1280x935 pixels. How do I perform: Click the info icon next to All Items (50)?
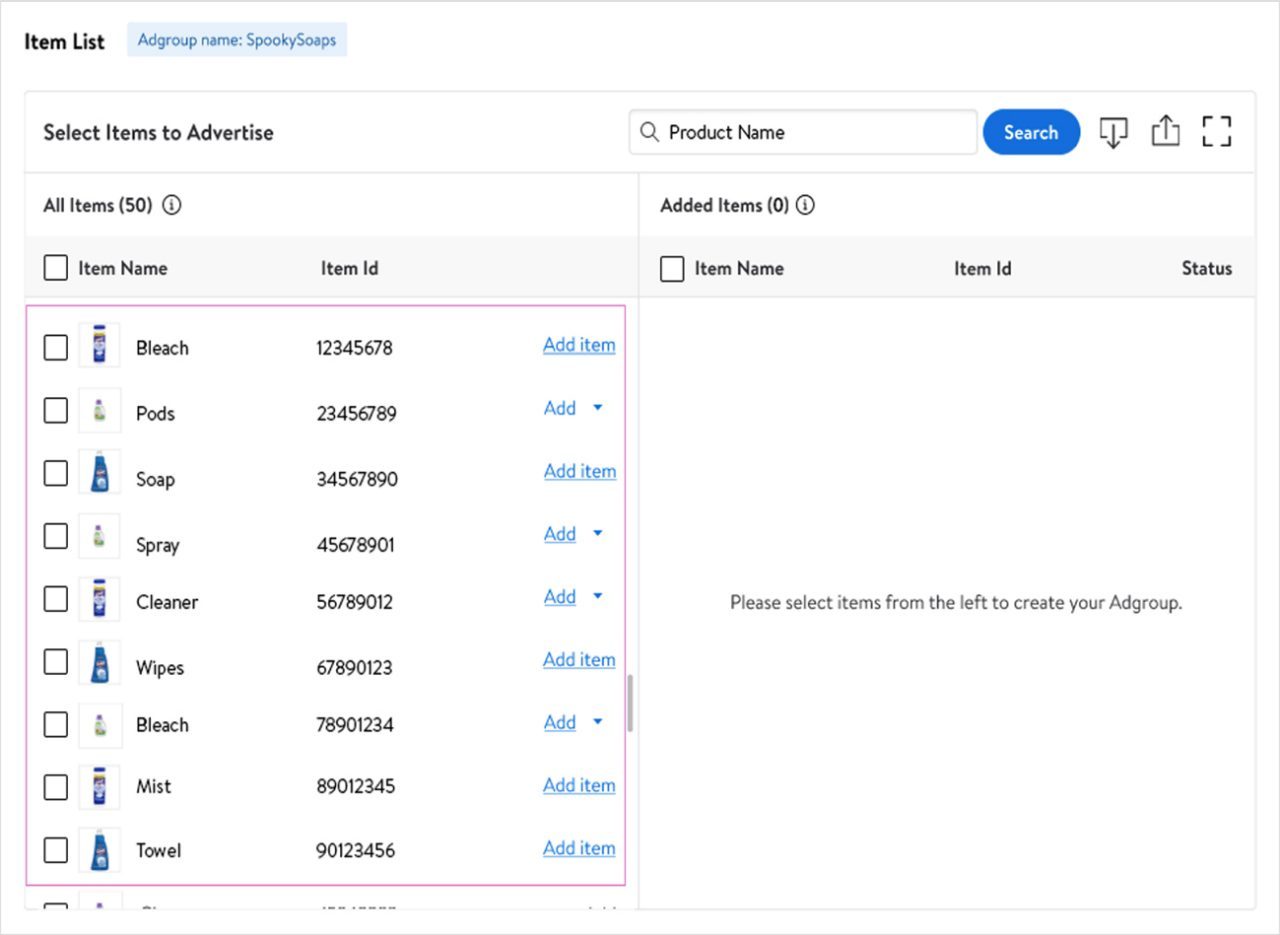coord(172,205)
